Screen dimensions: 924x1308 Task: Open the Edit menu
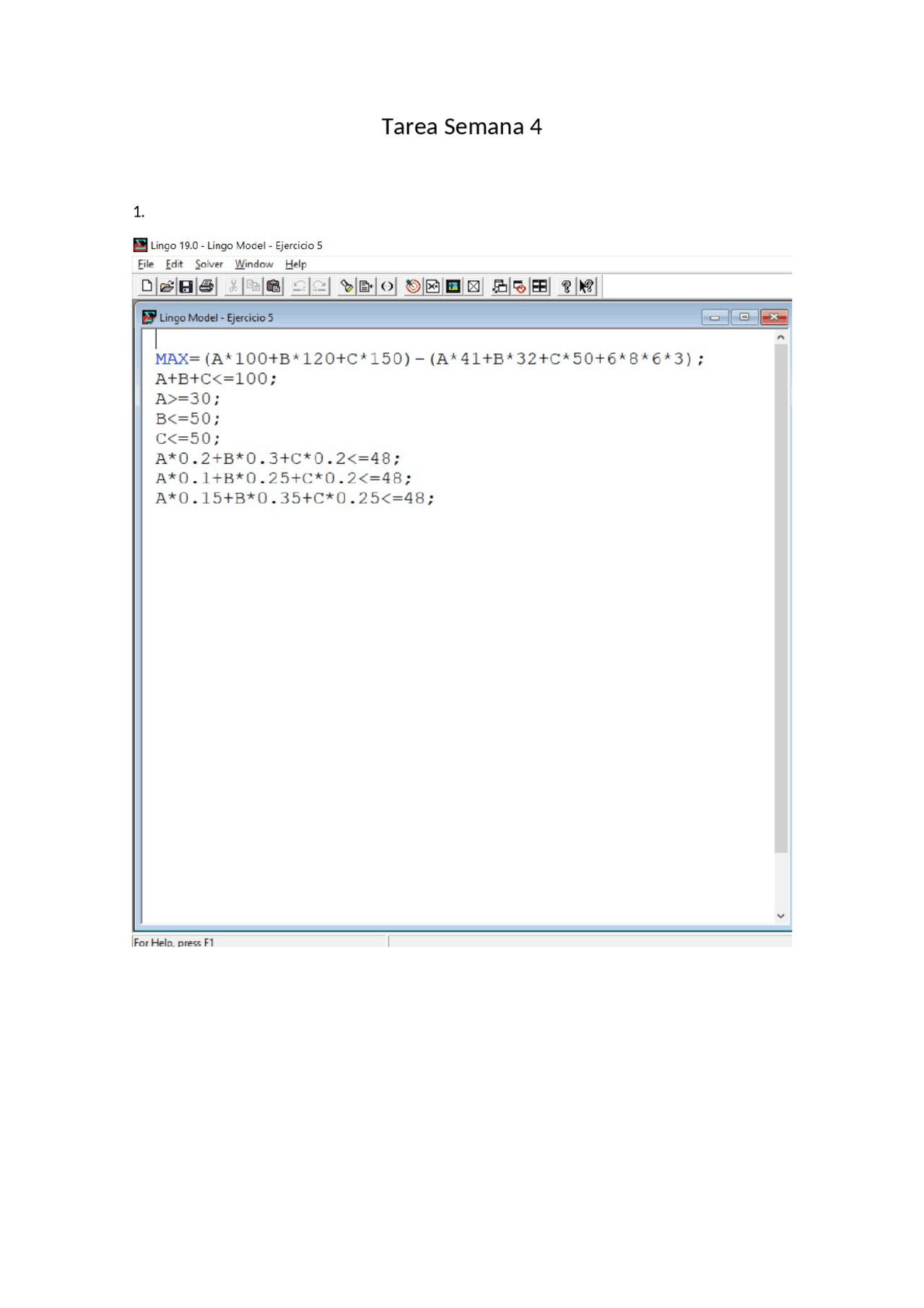pyautogui.click(x=174, y=264)
